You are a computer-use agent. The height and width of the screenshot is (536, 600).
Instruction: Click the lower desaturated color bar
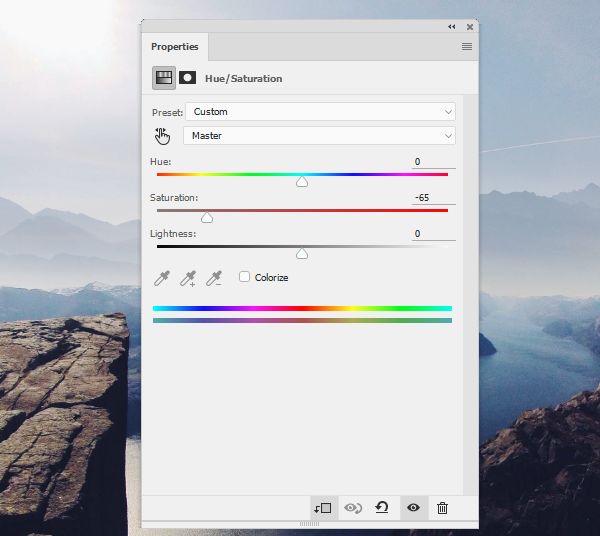(302, 321)
